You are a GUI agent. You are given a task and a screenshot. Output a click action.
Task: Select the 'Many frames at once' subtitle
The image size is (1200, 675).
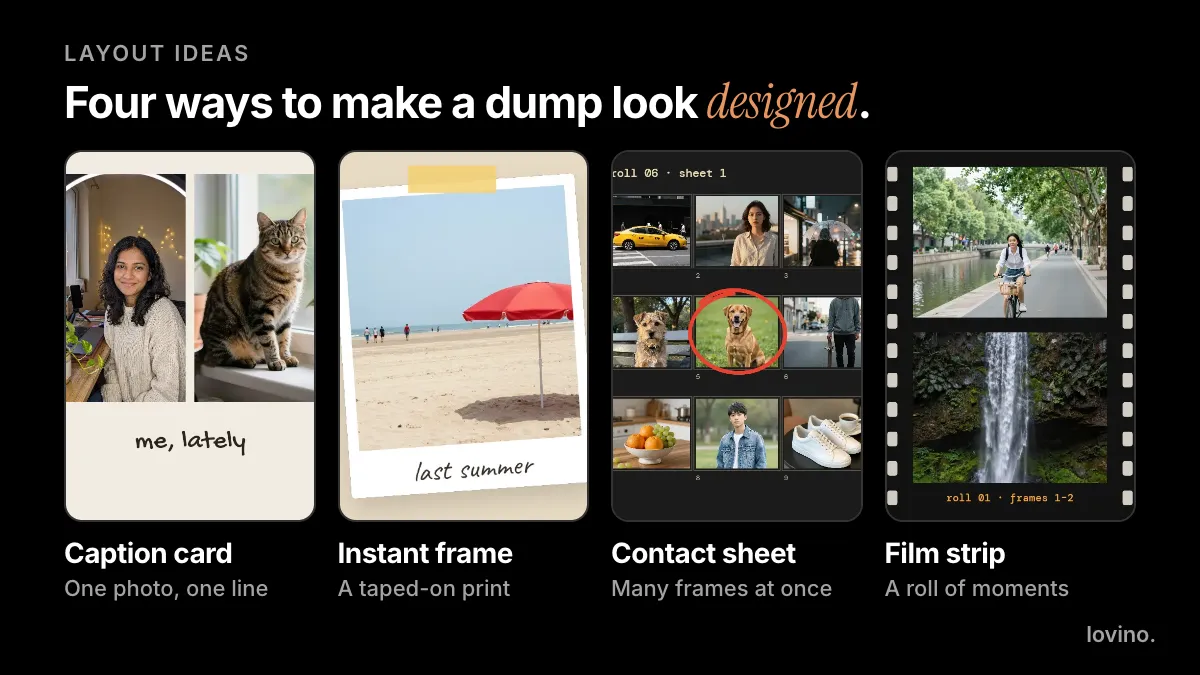pos(722,588)
